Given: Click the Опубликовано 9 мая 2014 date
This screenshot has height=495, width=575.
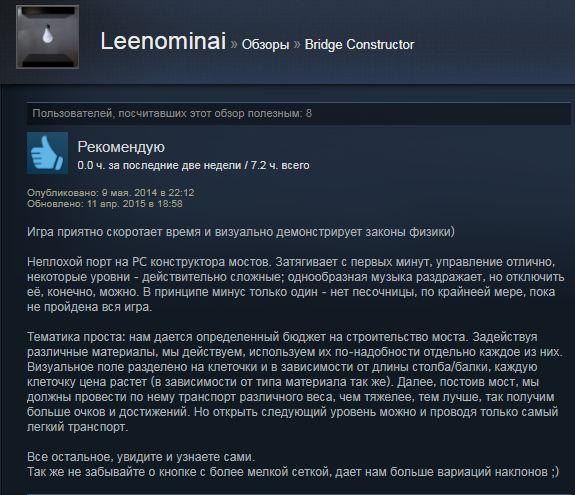Looking at the screenshot, I should (111, 192).
